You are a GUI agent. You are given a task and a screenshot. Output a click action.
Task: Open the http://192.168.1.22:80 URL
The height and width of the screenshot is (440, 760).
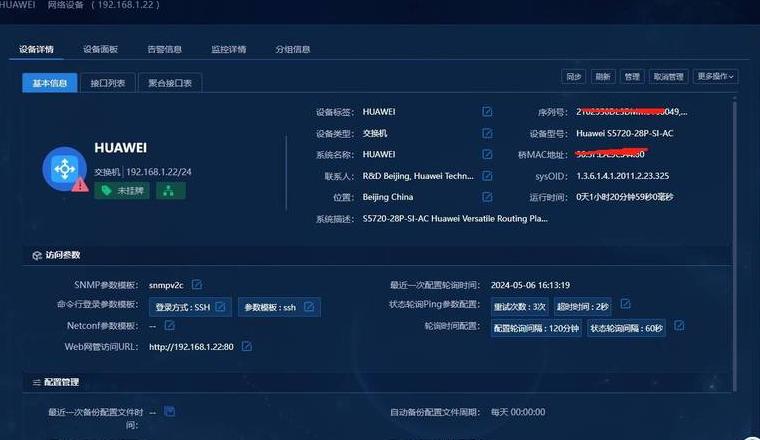pos(191,347)
